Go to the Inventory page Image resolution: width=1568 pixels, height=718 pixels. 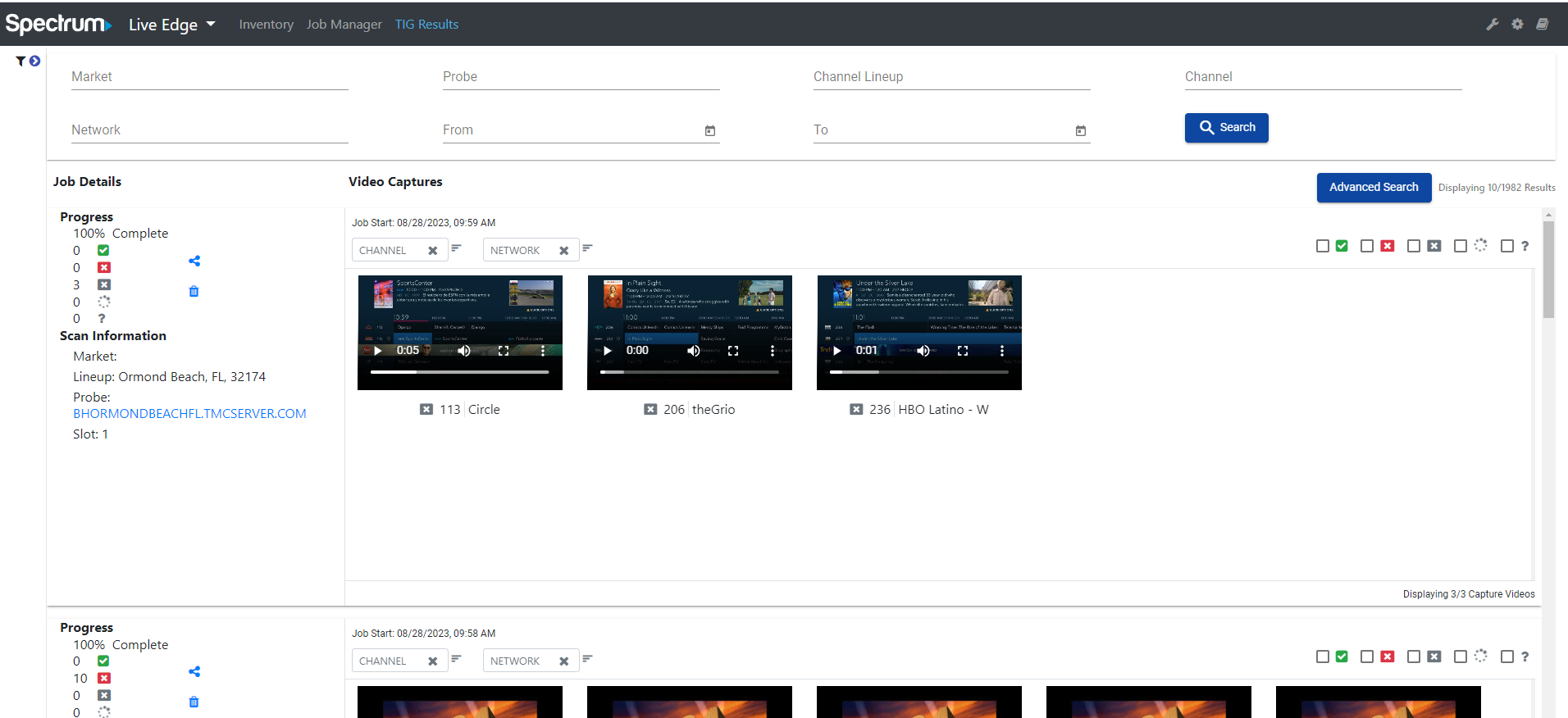[x=267, y=25]
